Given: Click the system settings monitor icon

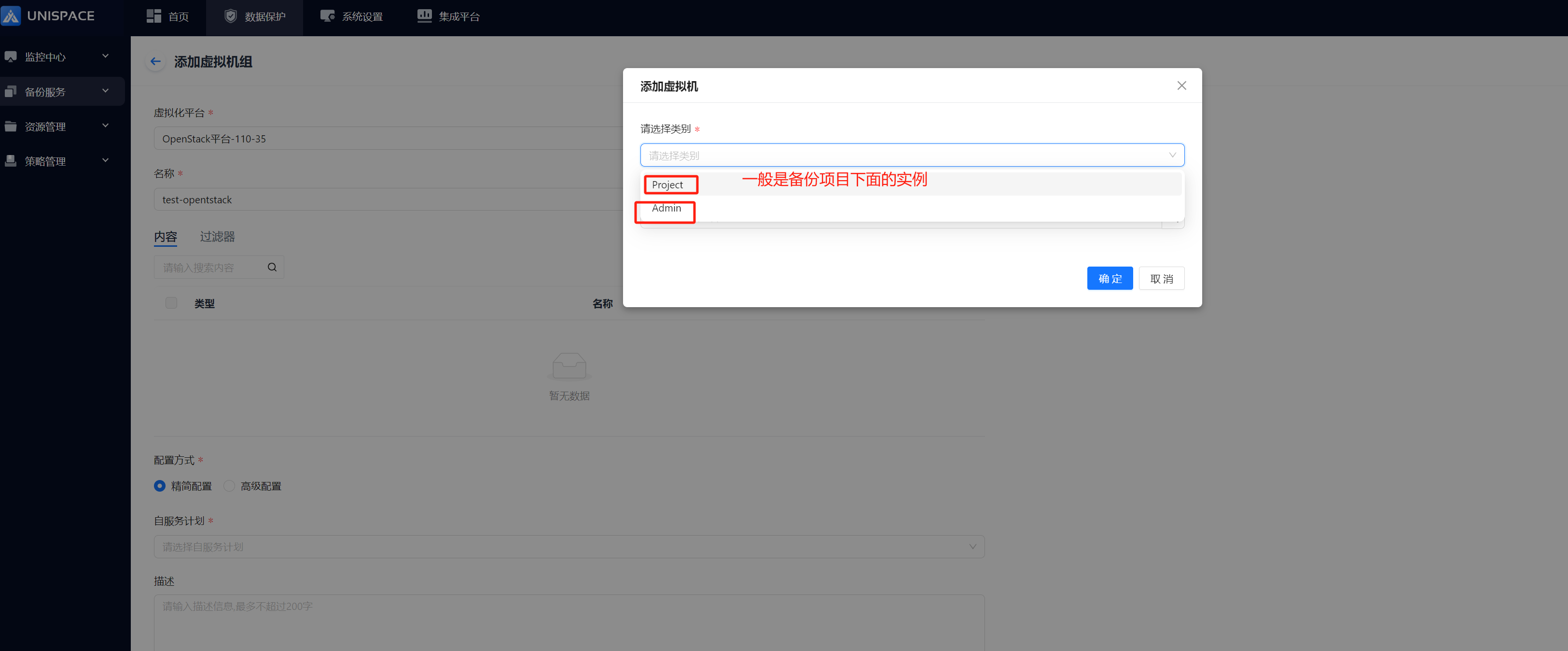Looking at the screenshot, I should coord(327,16).
